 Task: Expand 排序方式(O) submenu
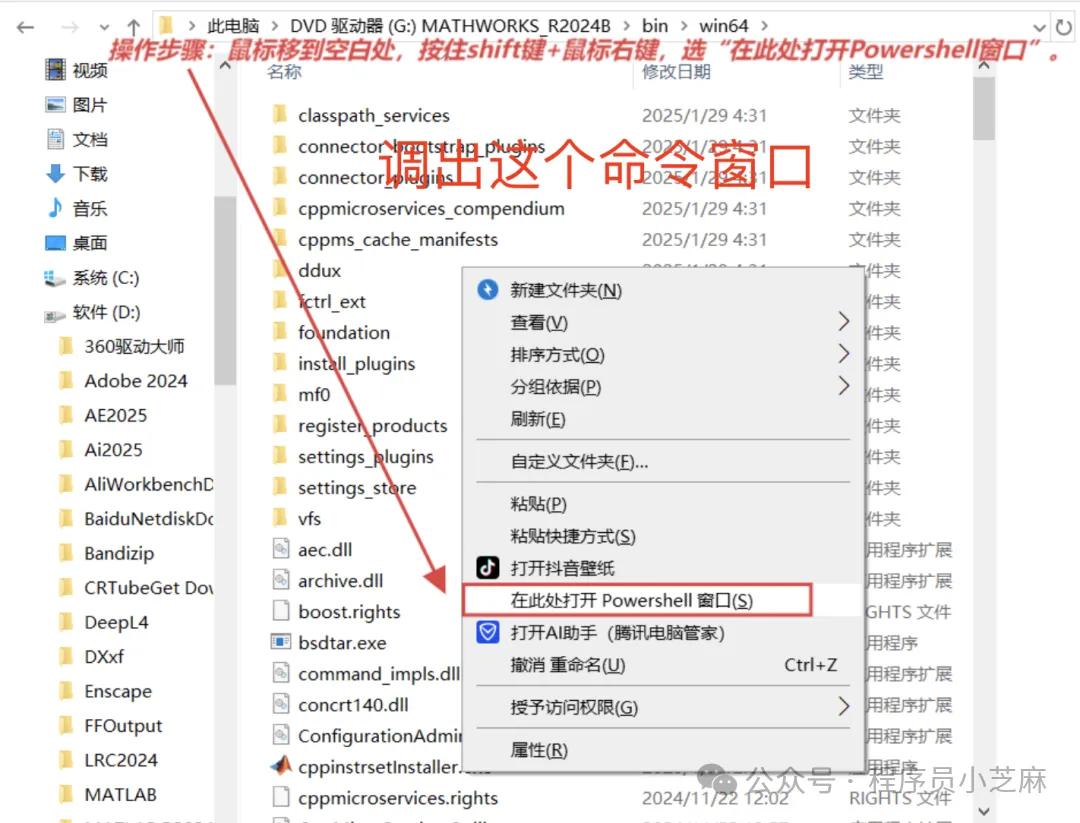tap(663, 355)
